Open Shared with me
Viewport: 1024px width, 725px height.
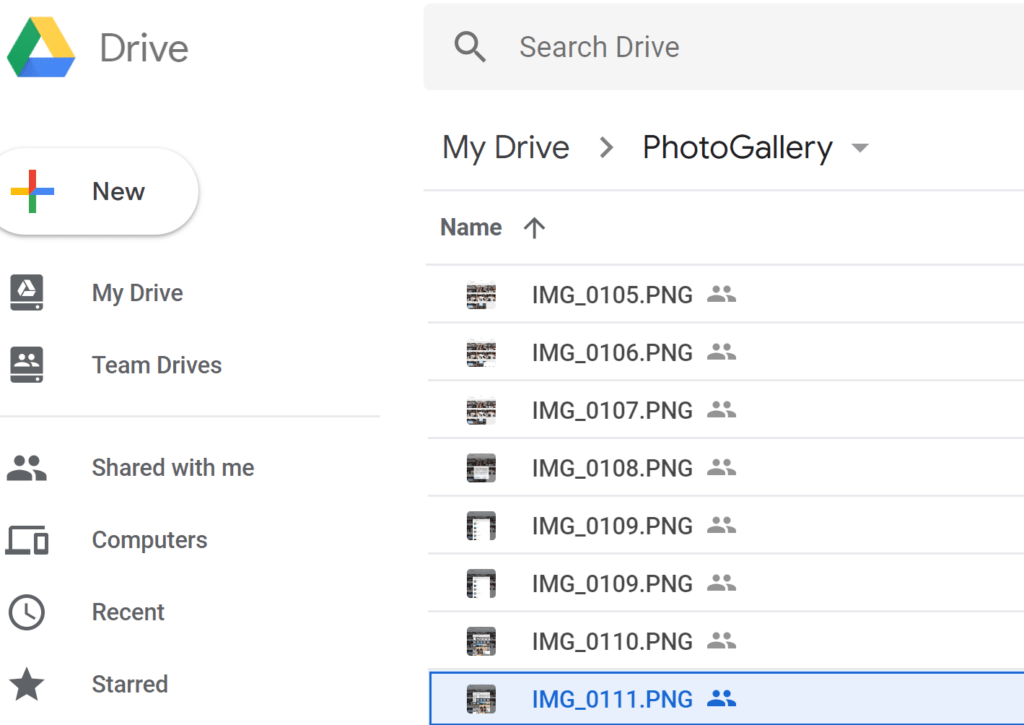click(x=173, y=468)
